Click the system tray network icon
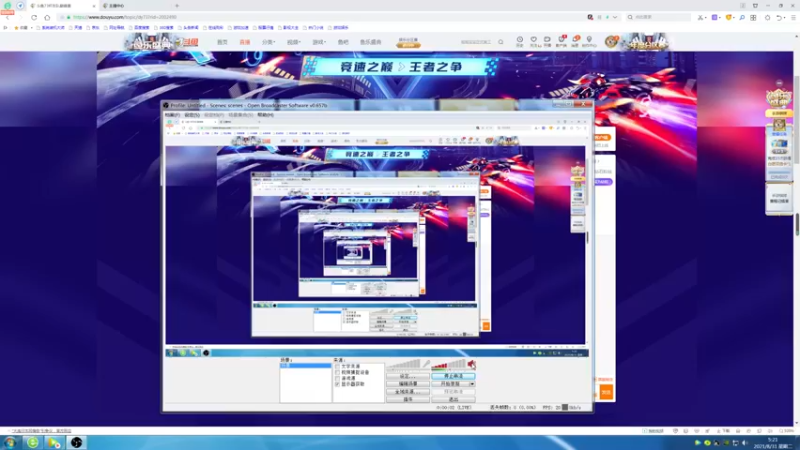The width and height of the screenshot is (800, 450). click(735, 443)
